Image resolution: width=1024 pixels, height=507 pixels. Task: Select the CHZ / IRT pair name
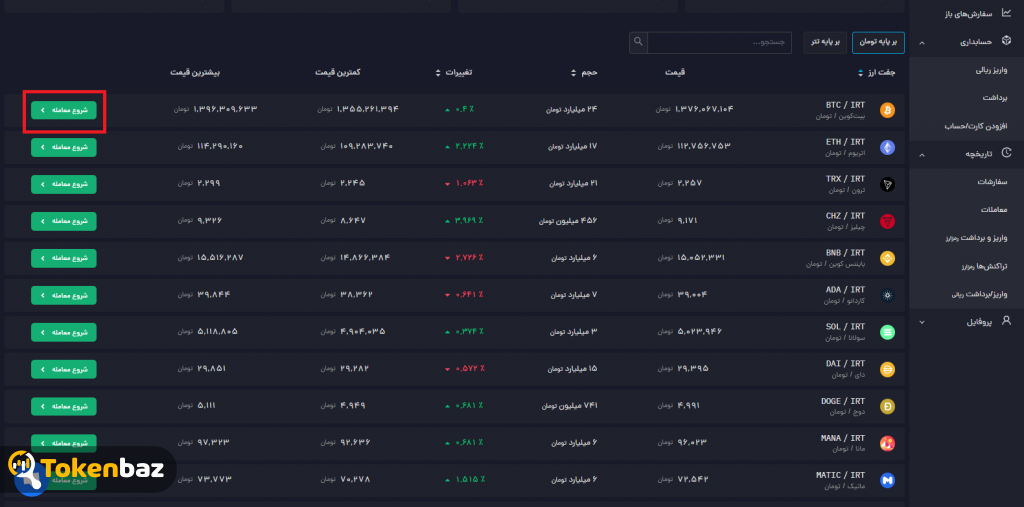click(x=845, y=216)
